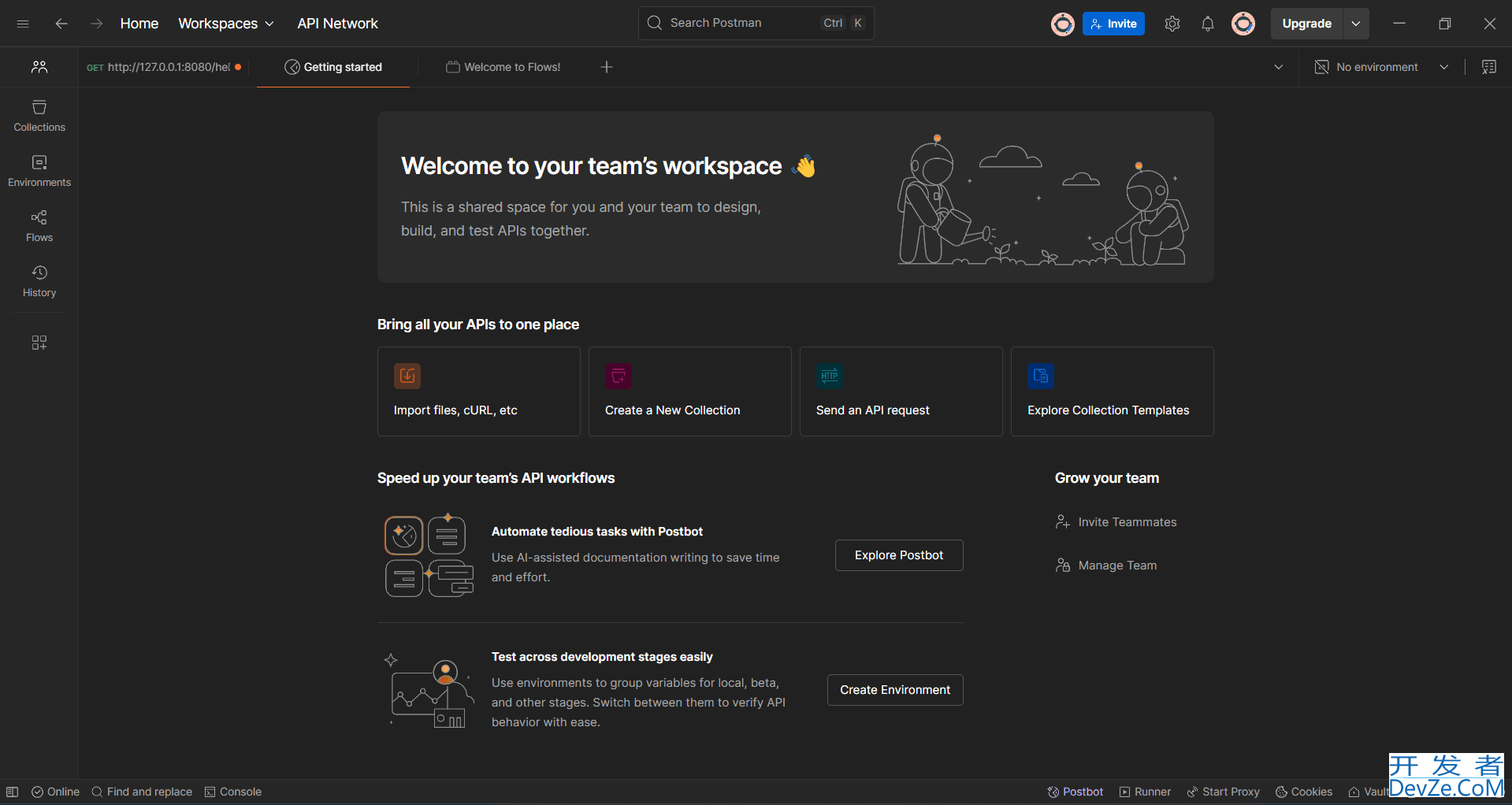Viewport: 1512px width, 805px height.
Task: Click the Manage Team link
Action: coord(1106,566)
